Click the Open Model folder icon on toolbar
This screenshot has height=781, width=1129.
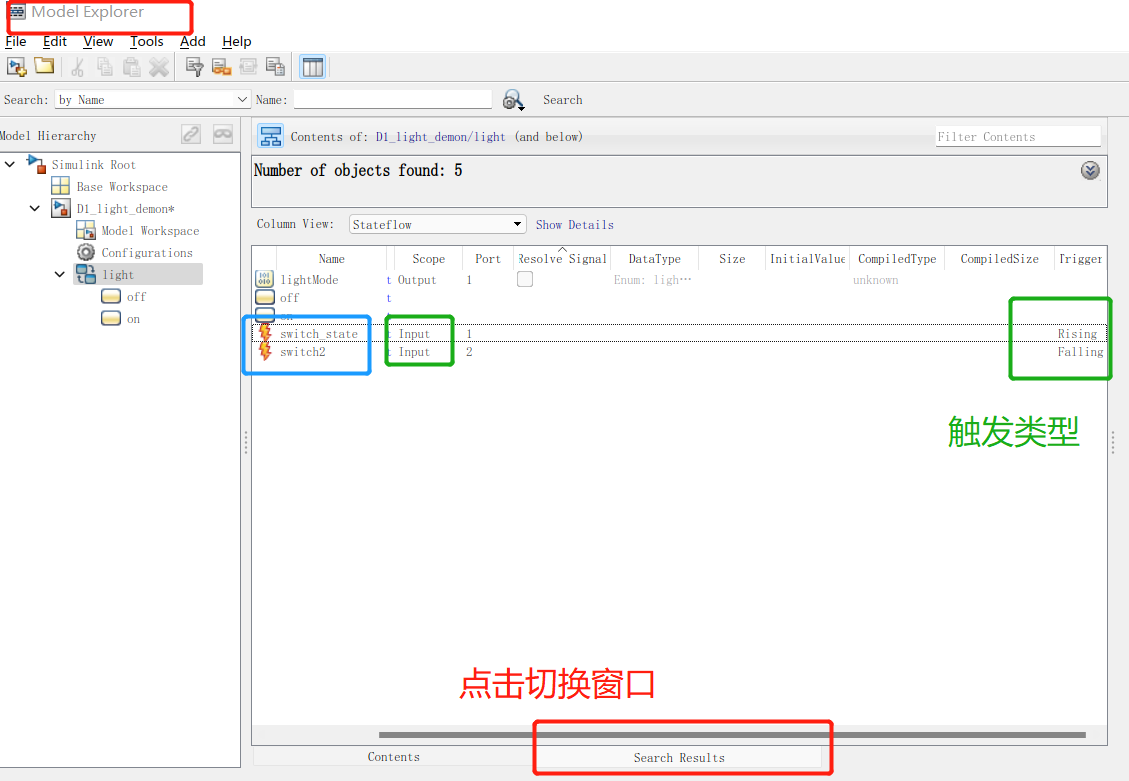click(x=43, y=66)
